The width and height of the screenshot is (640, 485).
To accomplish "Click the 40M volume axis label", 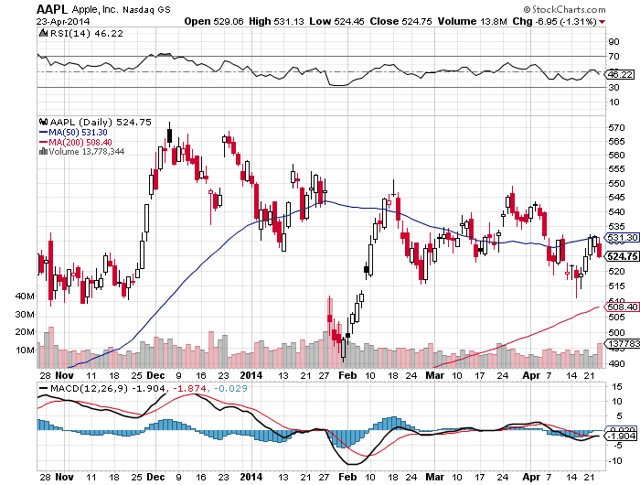I will click(x=24, y=296).
